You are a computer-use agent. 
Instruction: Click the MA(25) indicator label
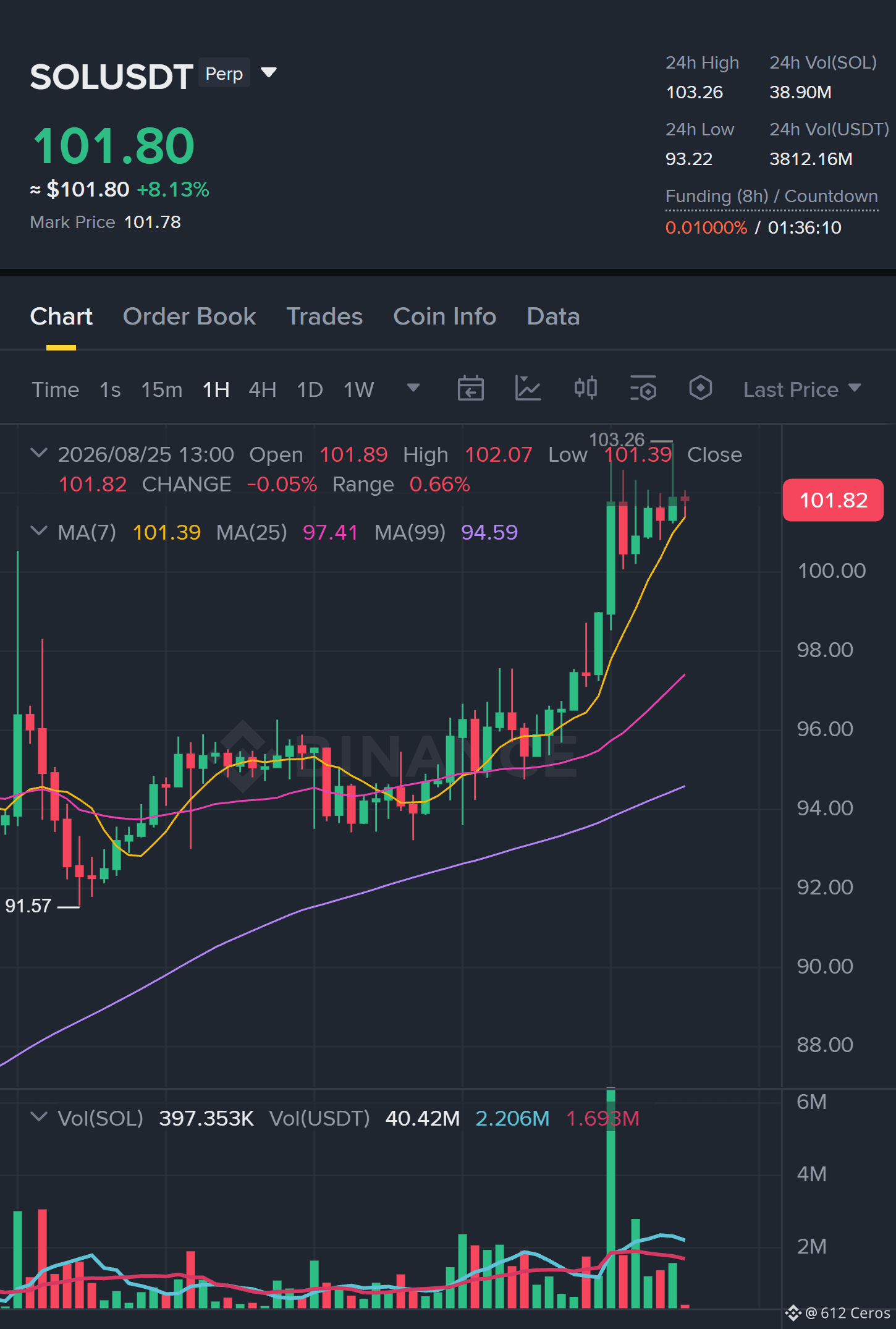click(x=251, y=532)
